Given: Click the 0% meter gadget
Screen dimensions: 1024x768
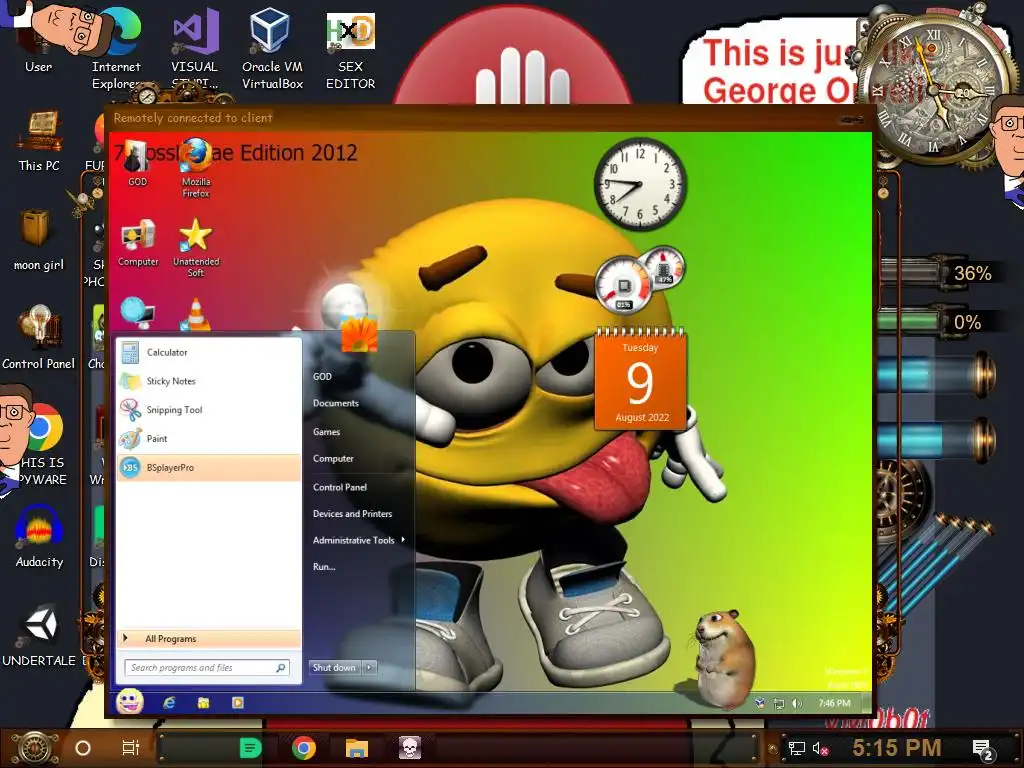Looking at the screenshot, I should (940, 322).
